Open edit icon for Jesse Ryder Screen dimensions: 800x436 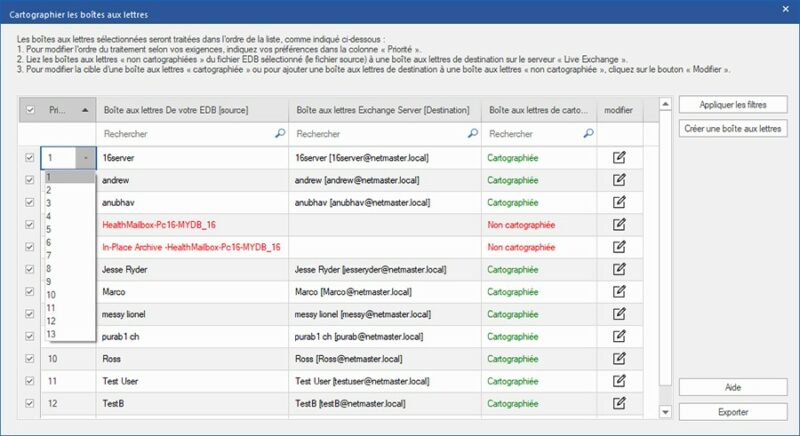pyautogui.click(x=619, y=269)
